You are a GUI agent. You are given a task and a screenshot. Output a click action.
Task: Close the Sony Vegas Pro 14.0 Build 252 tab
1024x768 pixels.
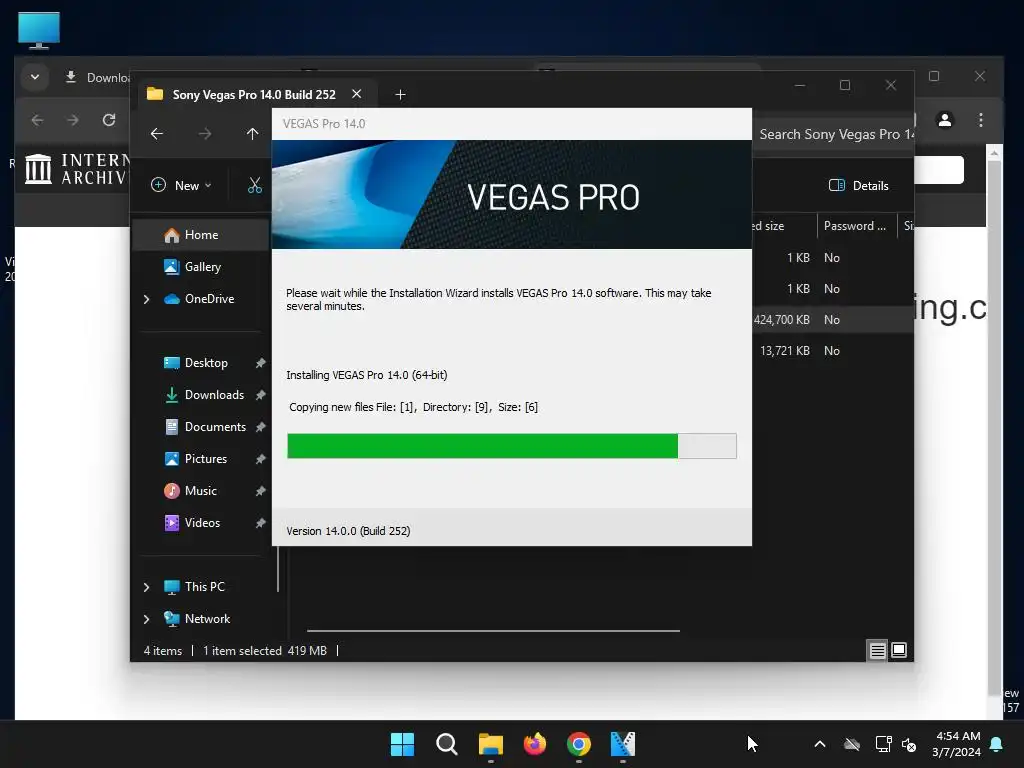point(357,94)
